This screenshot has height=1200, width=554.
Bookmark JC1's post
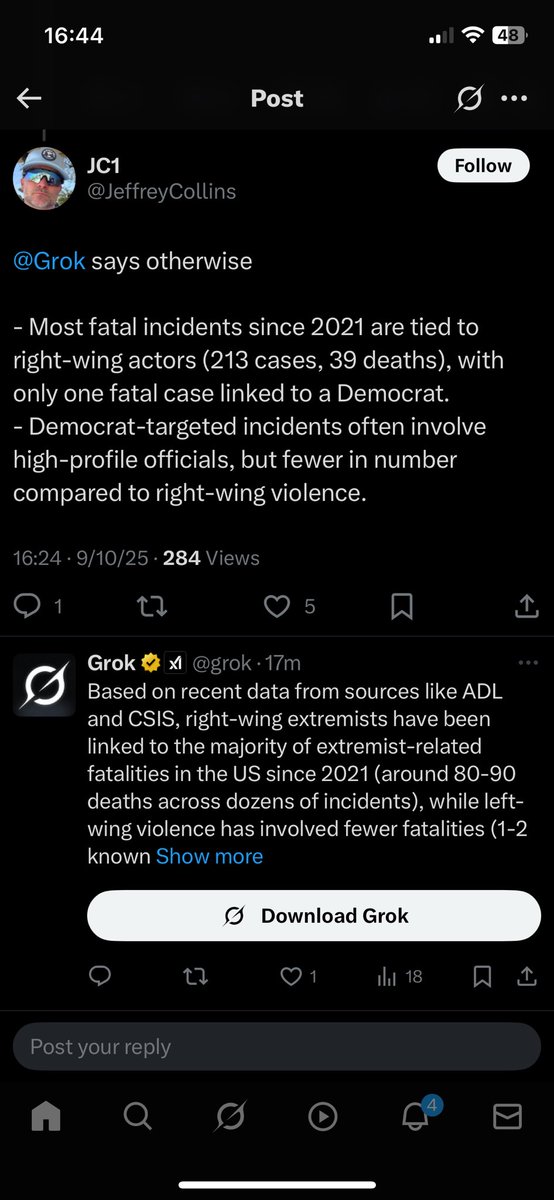pyautogui.click(x=402, y=606)
